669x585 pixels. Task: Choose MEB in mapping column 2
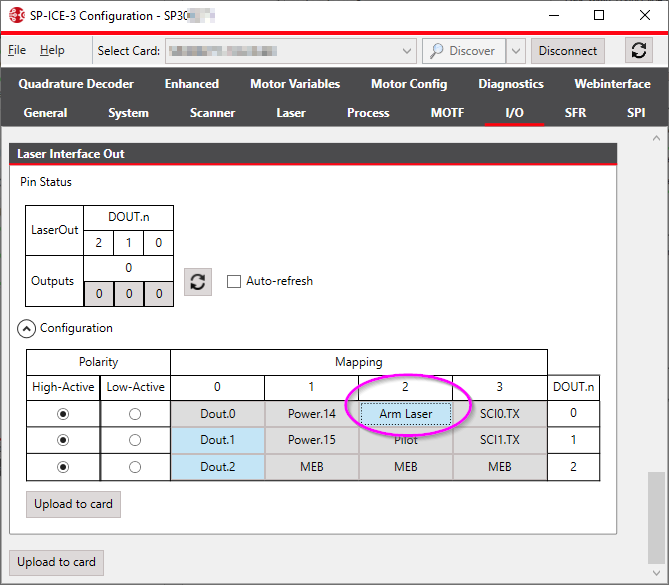(x=406, y=467)
